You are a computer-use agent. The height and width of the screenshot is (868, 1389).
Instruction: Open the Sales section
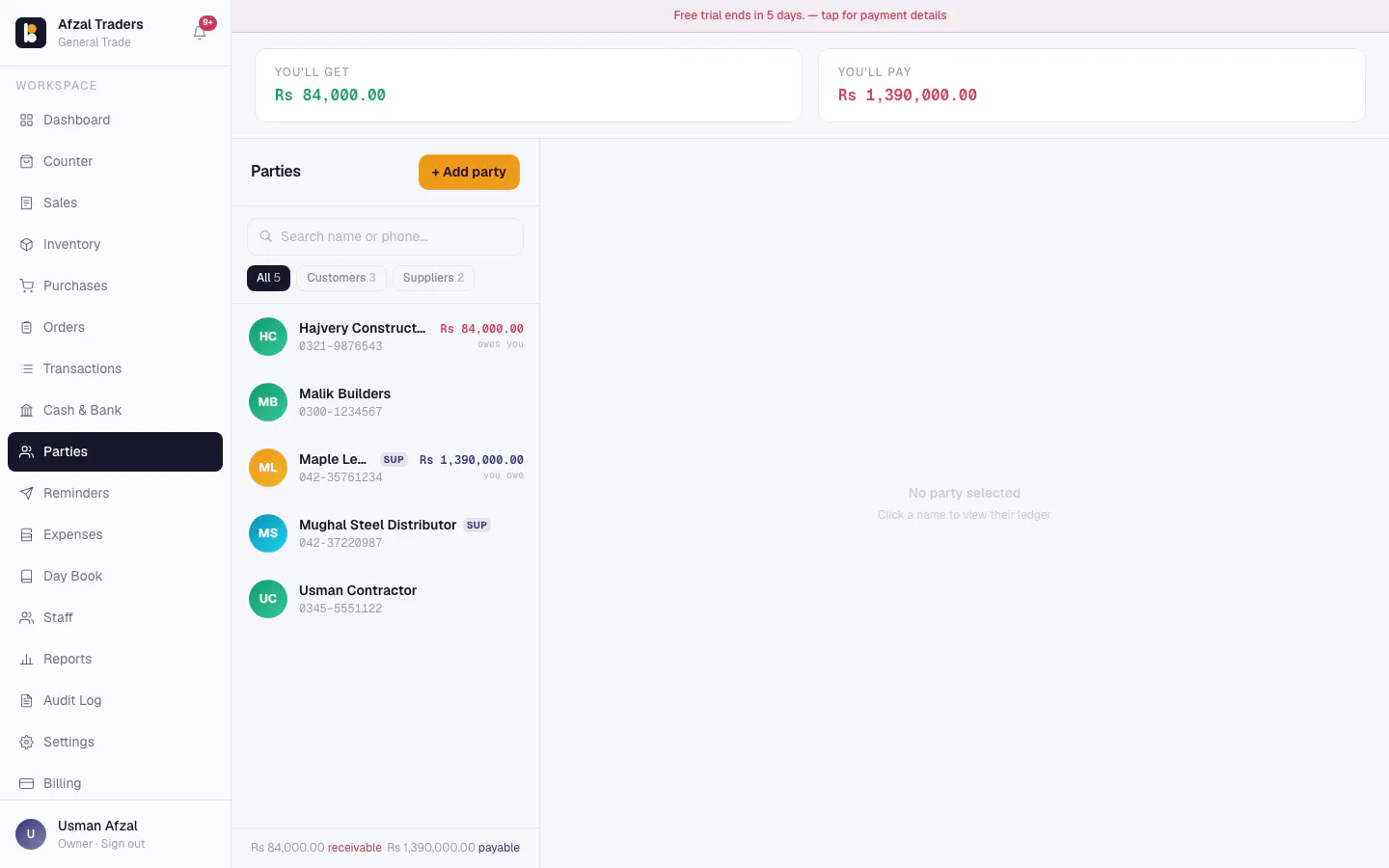115,203
